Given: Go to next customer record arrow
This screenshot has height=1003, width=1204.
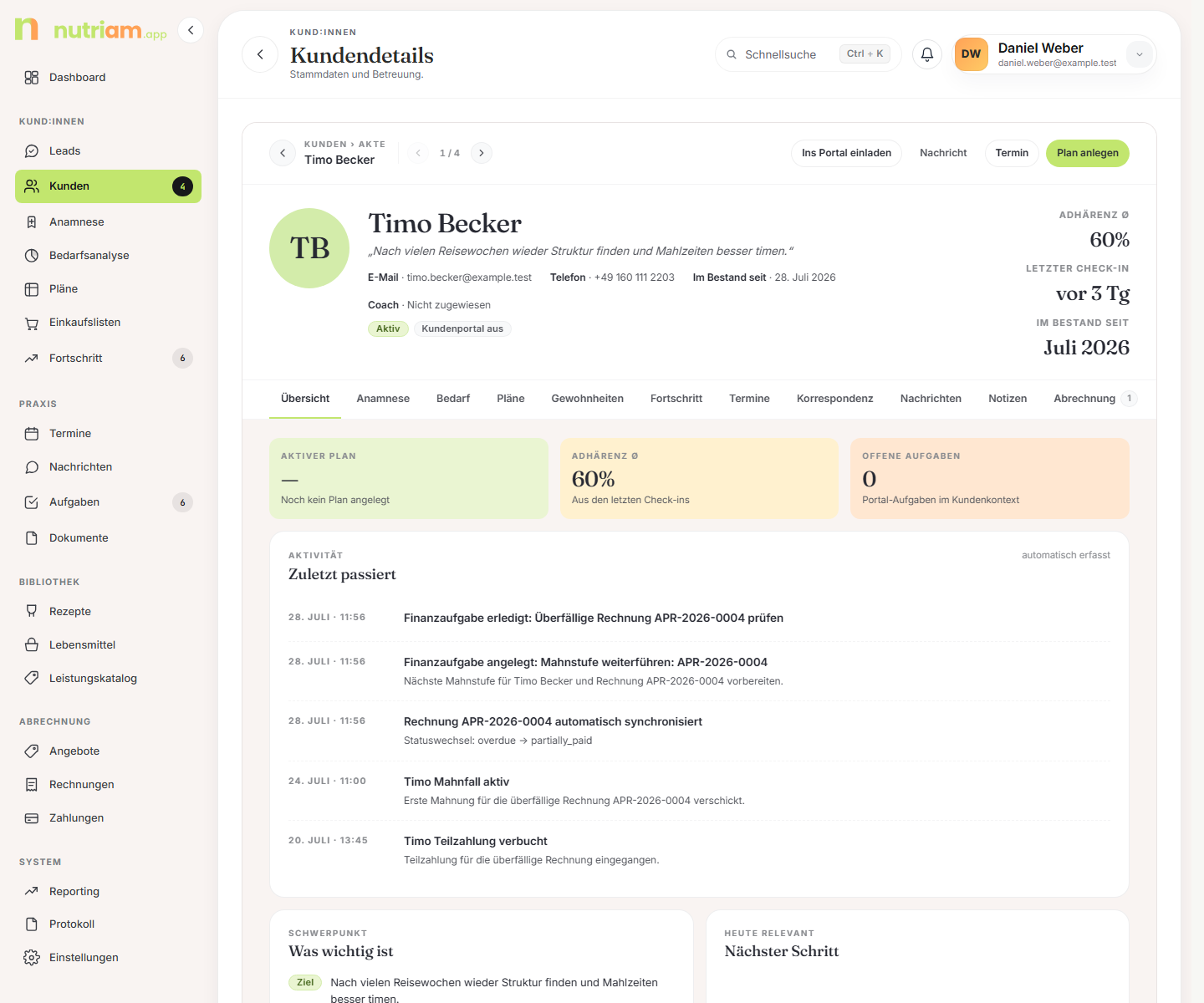Looking at the screenshot, I should (x=482, y=153).
